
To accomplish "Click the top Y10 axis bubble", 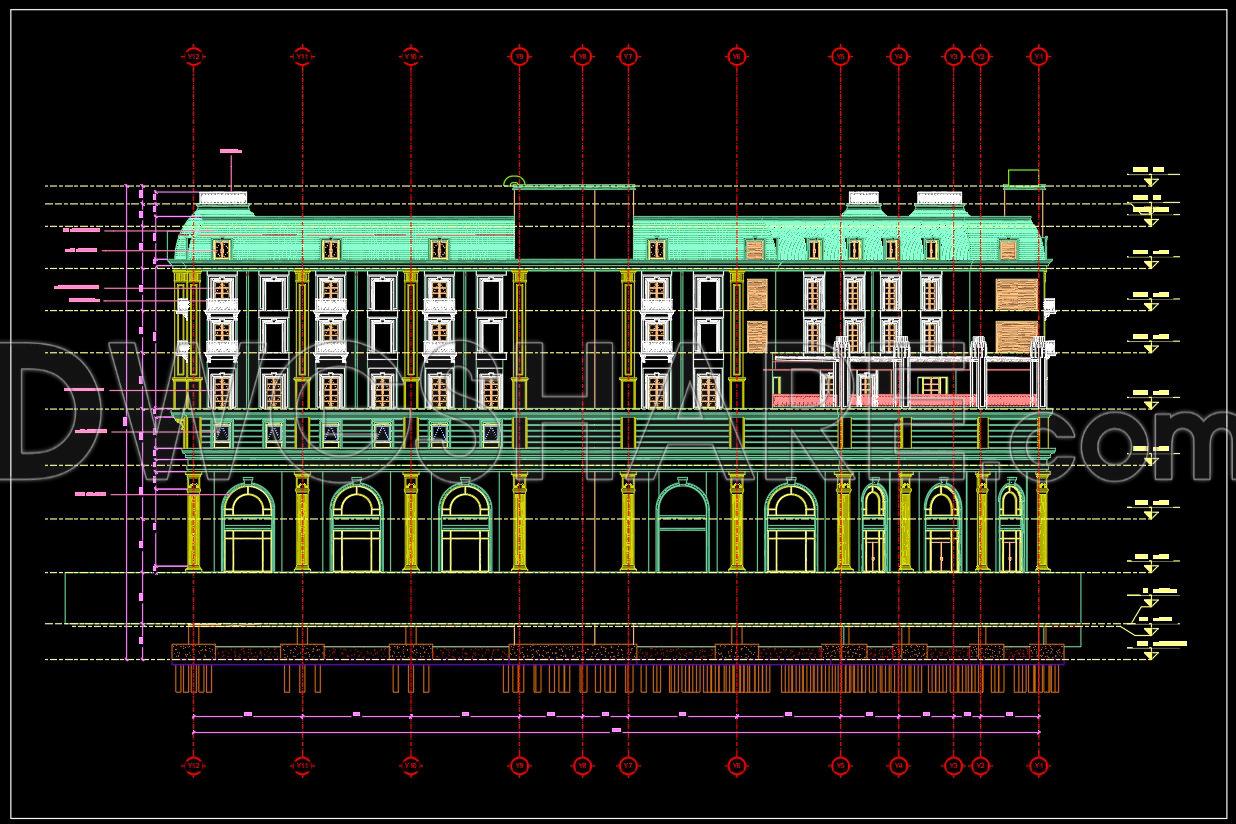I will tap(410, 57).
